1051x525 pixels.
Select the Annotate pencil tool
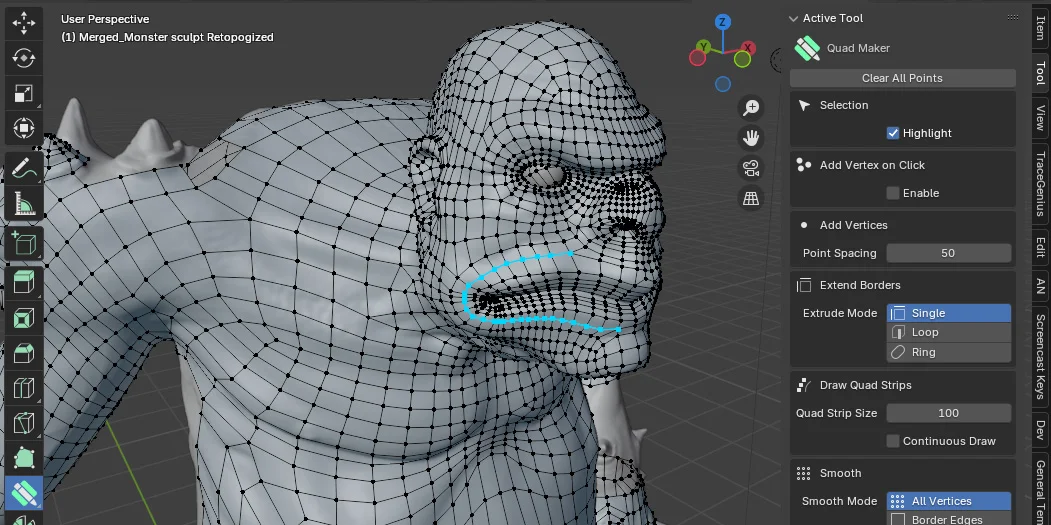pyautogui.click(x=24, y=169)
